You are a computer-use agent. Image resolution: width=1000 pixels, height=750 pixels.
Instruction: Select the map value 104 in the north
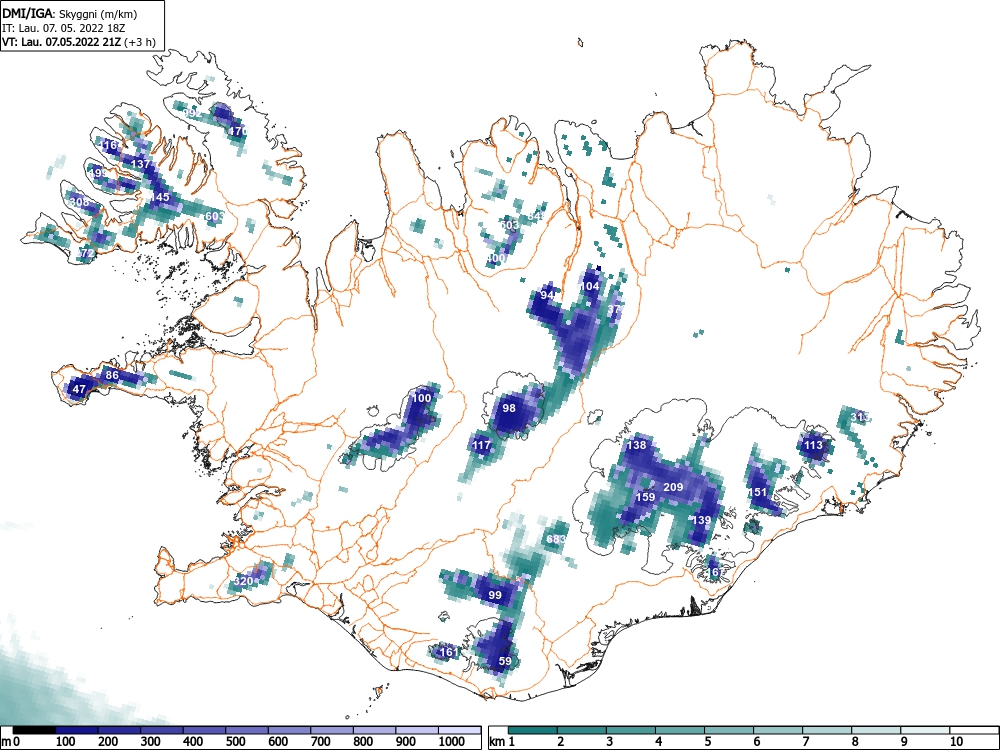590,286
